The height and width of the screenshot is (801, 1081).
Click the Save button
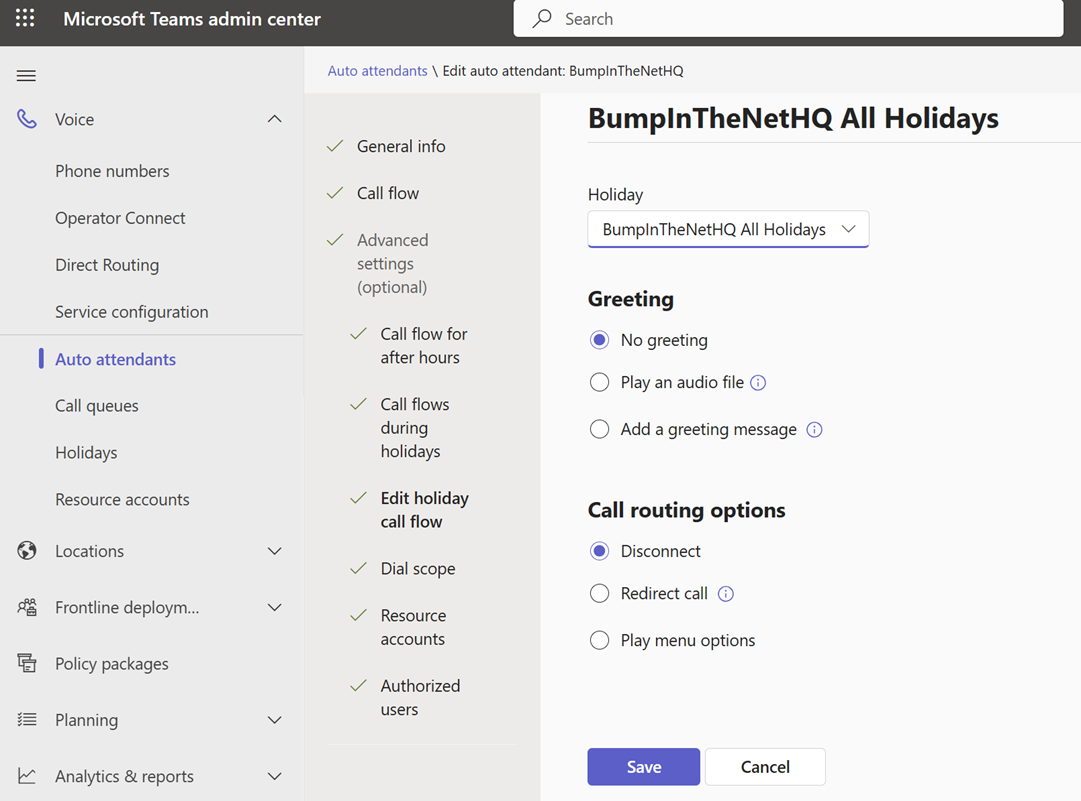(x=643, y=767)
